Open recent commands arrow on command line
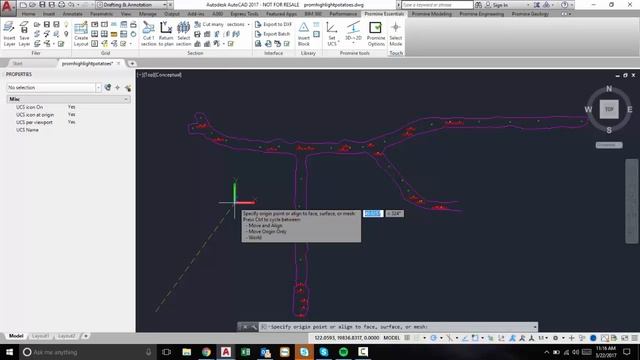This screenshot has height=360, width=640. coord(535,327)
